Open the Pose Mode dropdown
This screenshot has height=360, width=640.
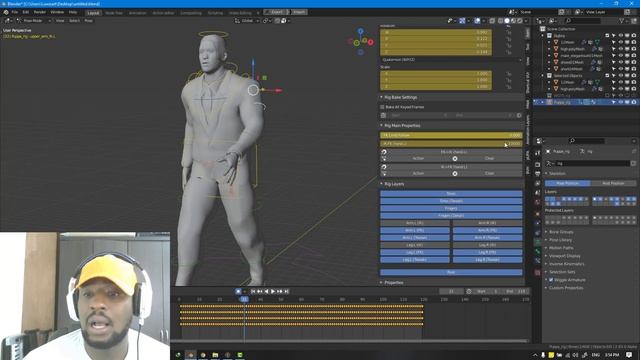click(x=34, y=20)
